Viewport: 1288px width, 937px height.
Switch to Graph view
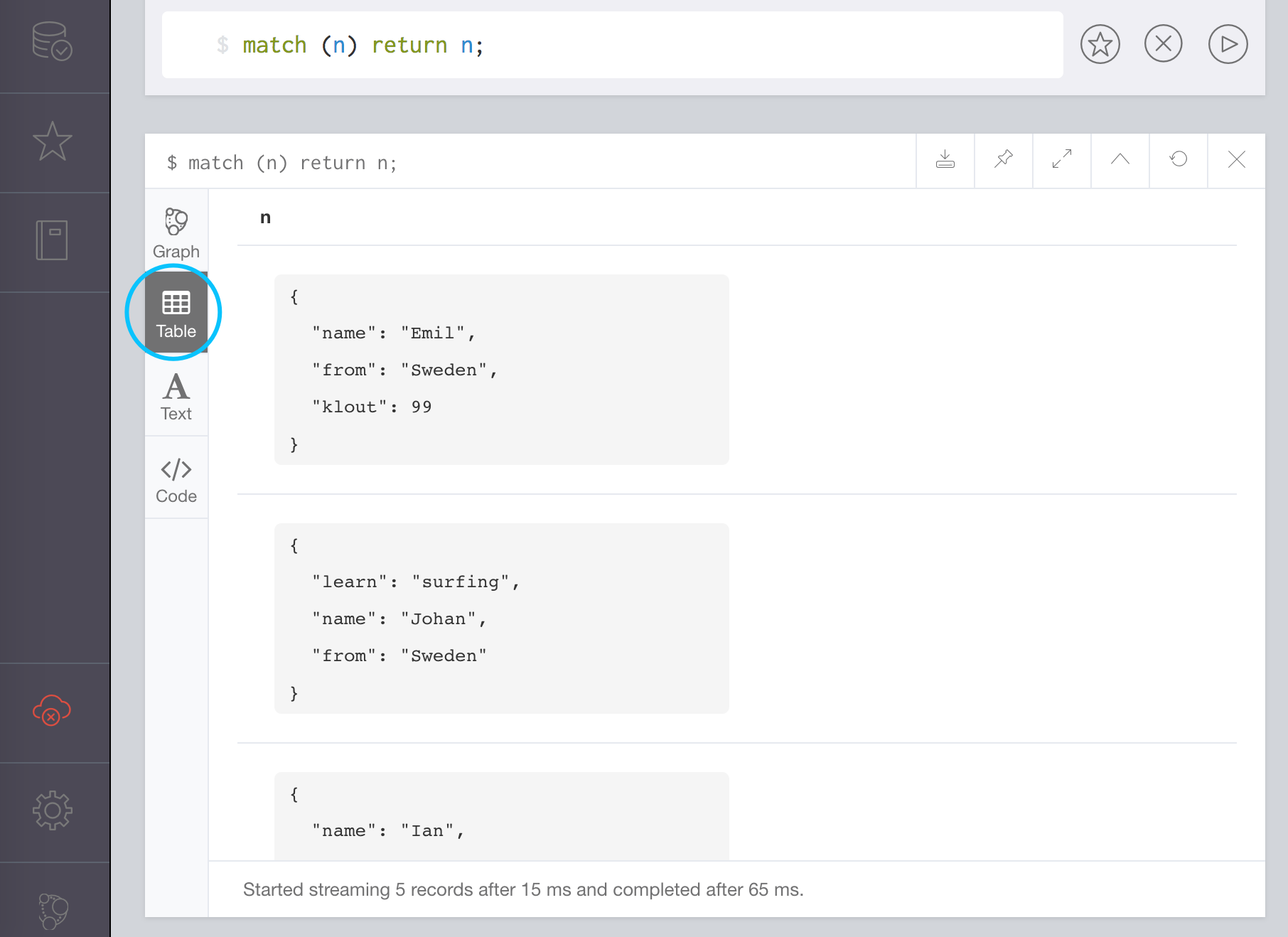coord(176,233)
